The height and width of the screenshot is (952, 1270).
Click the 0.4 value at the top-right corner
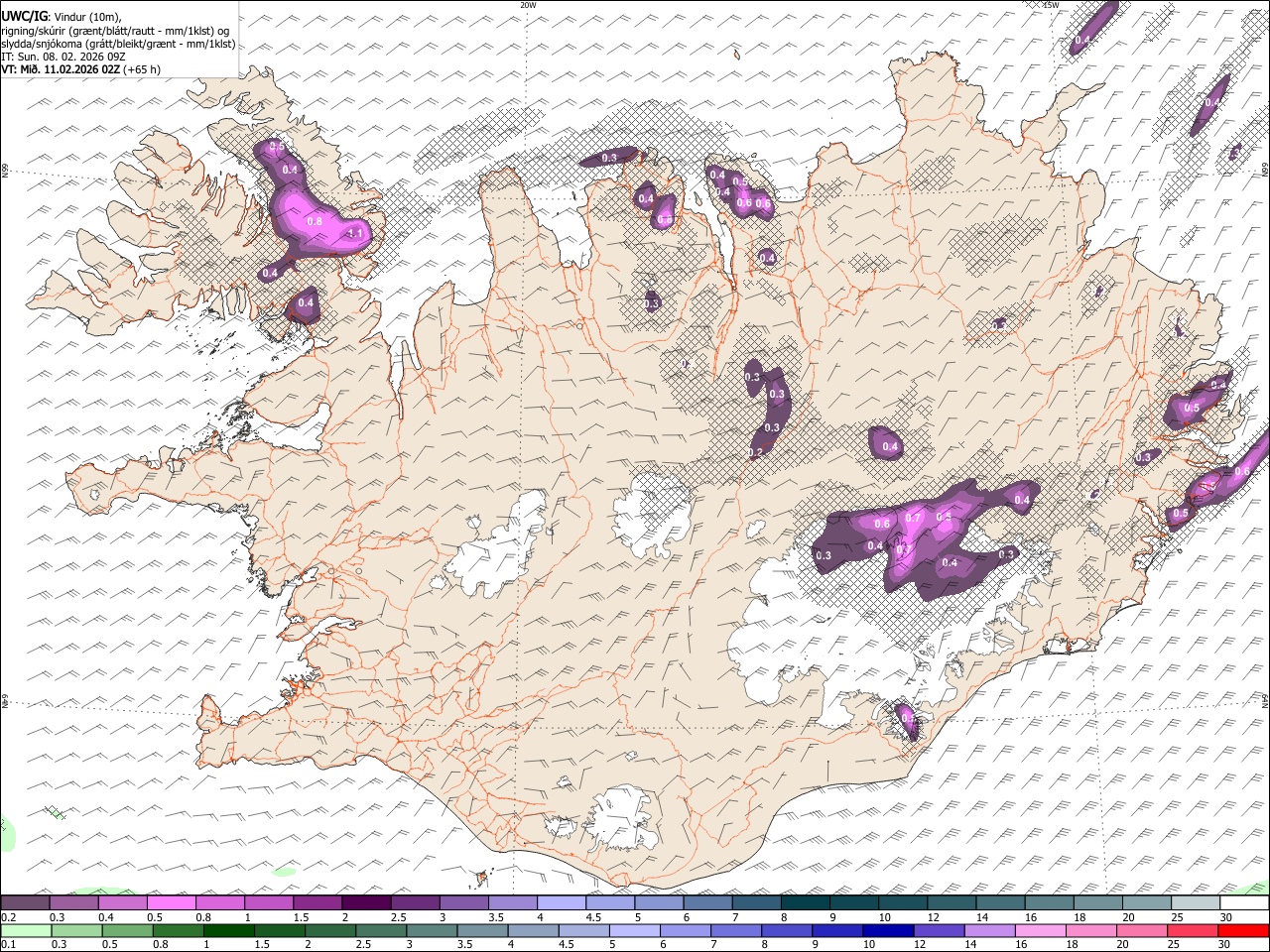(x=1082, y=40)
